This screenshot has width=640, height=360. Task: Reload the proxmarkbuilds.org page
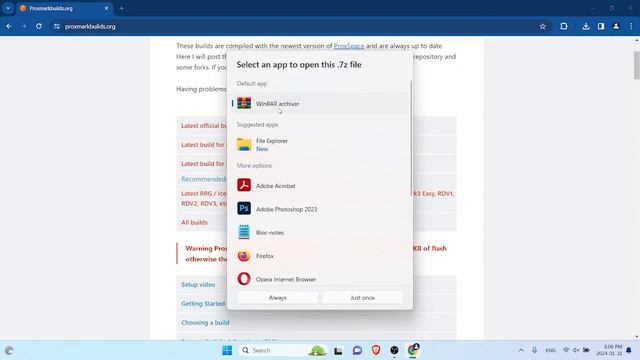39,26
